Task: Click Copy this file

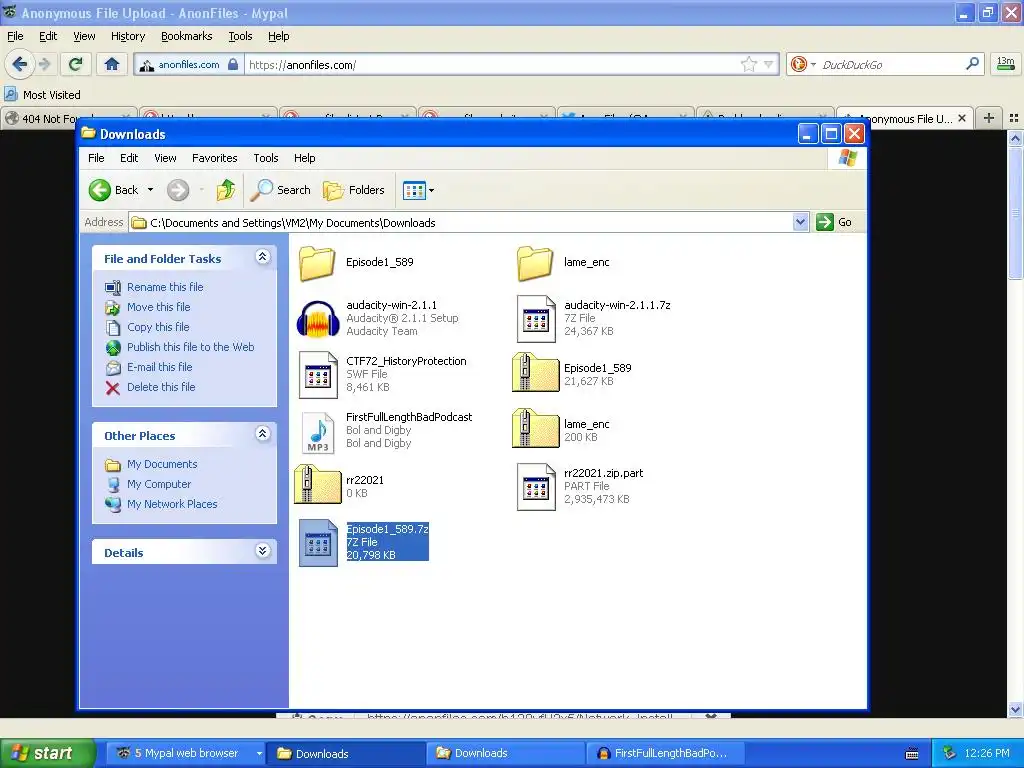Action: click(158, 327)
